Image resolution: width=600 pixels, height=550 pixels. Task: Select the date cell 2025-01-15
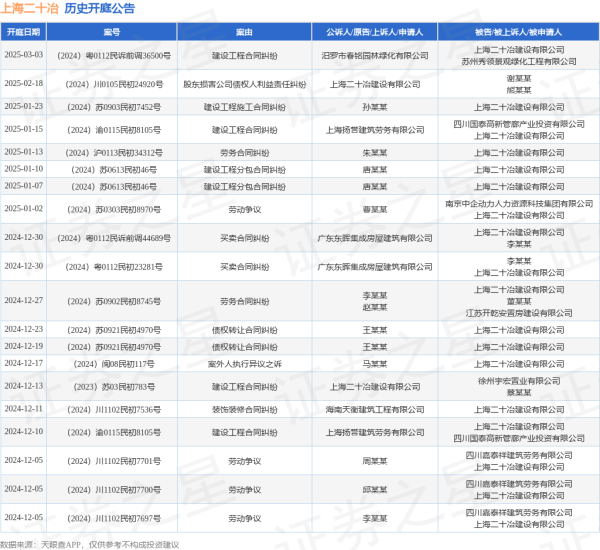coord(23,129)
